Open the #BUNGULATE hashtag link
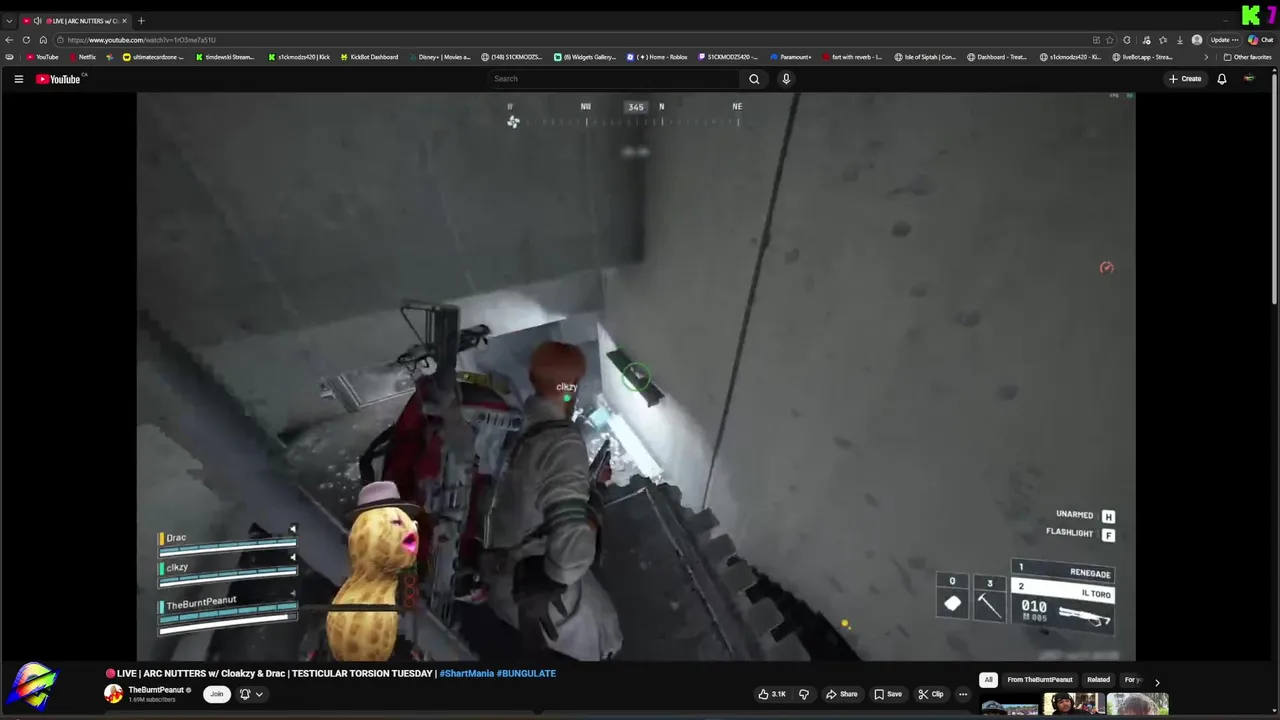The image size is (1280, 720). [x=526, y=674]
